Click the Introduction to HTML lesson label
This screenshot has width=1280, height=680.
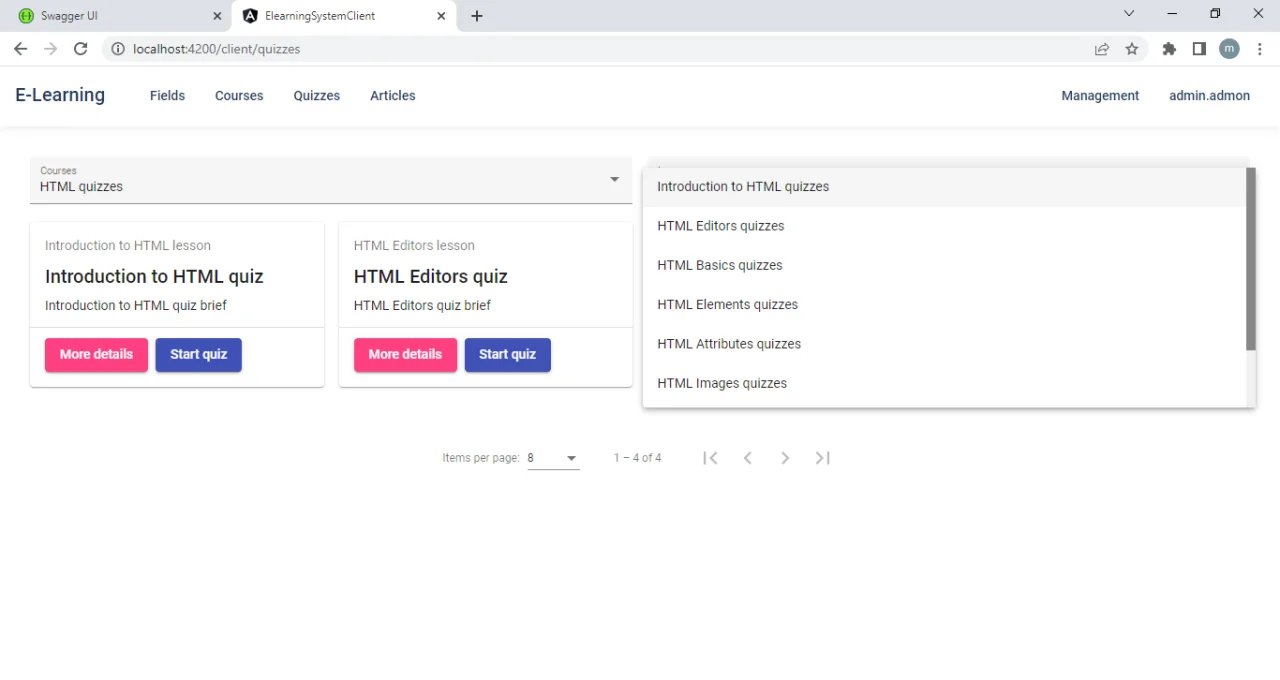pyautogui.click(x=128, y=246)
